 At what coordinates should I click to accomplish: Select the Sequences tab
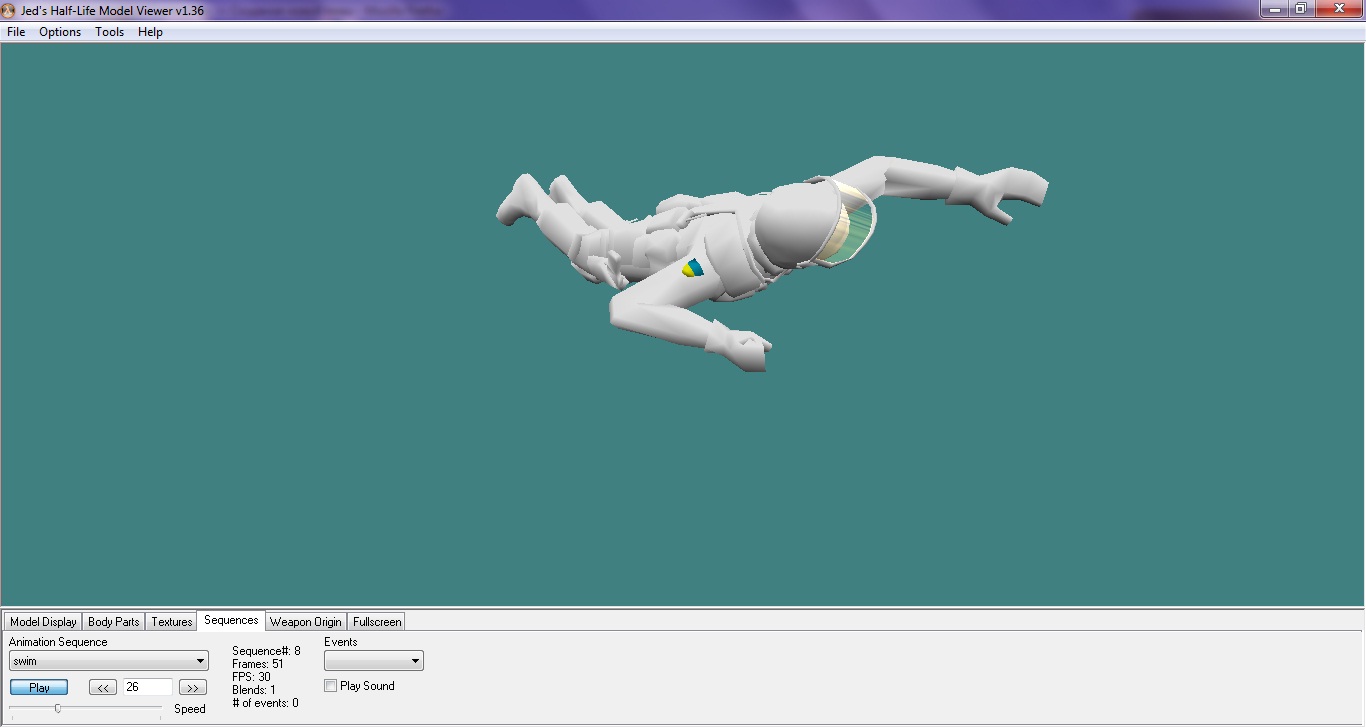231,621
